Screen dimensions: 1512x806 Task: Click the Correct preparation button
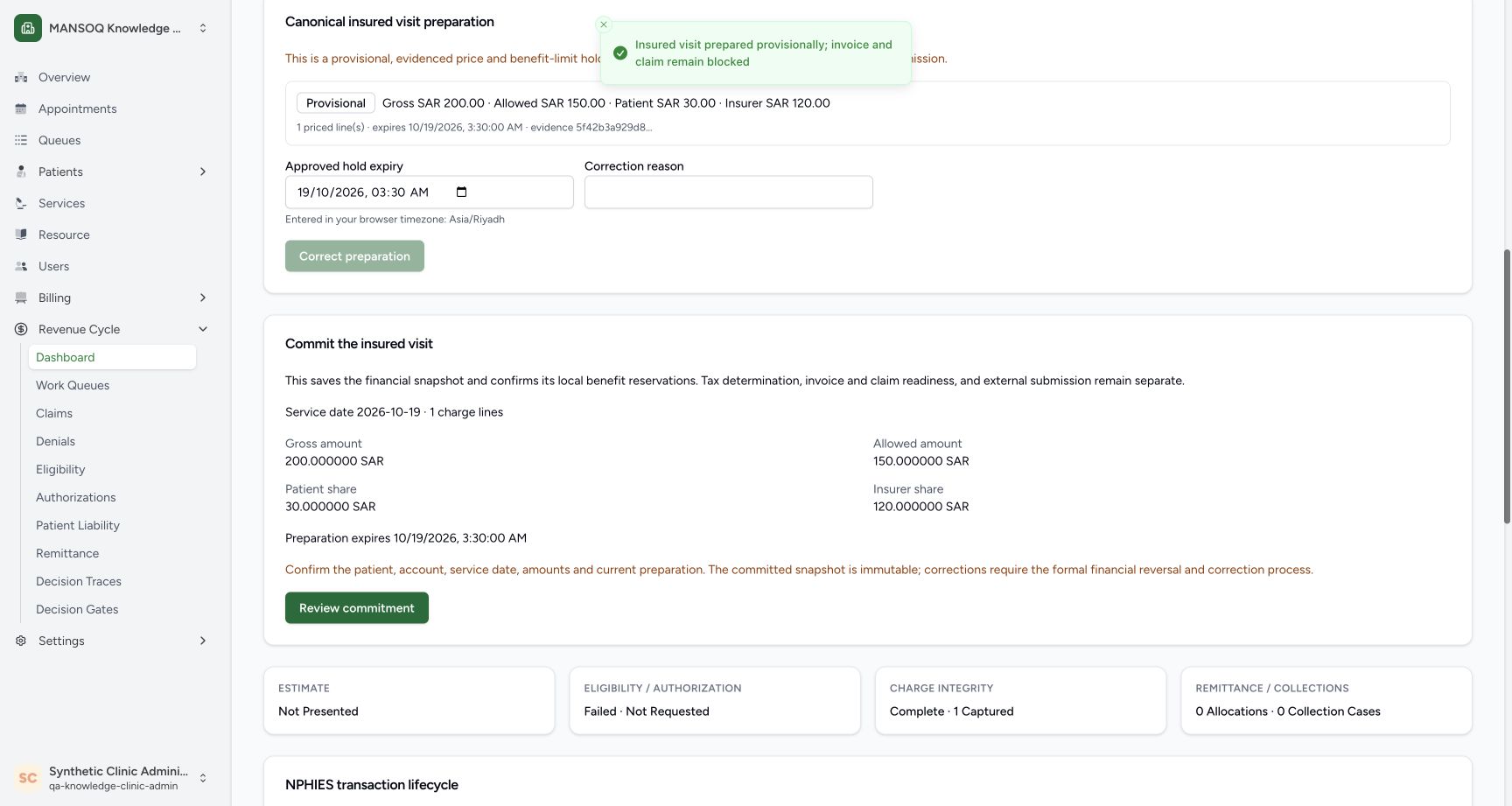(354, 256)
